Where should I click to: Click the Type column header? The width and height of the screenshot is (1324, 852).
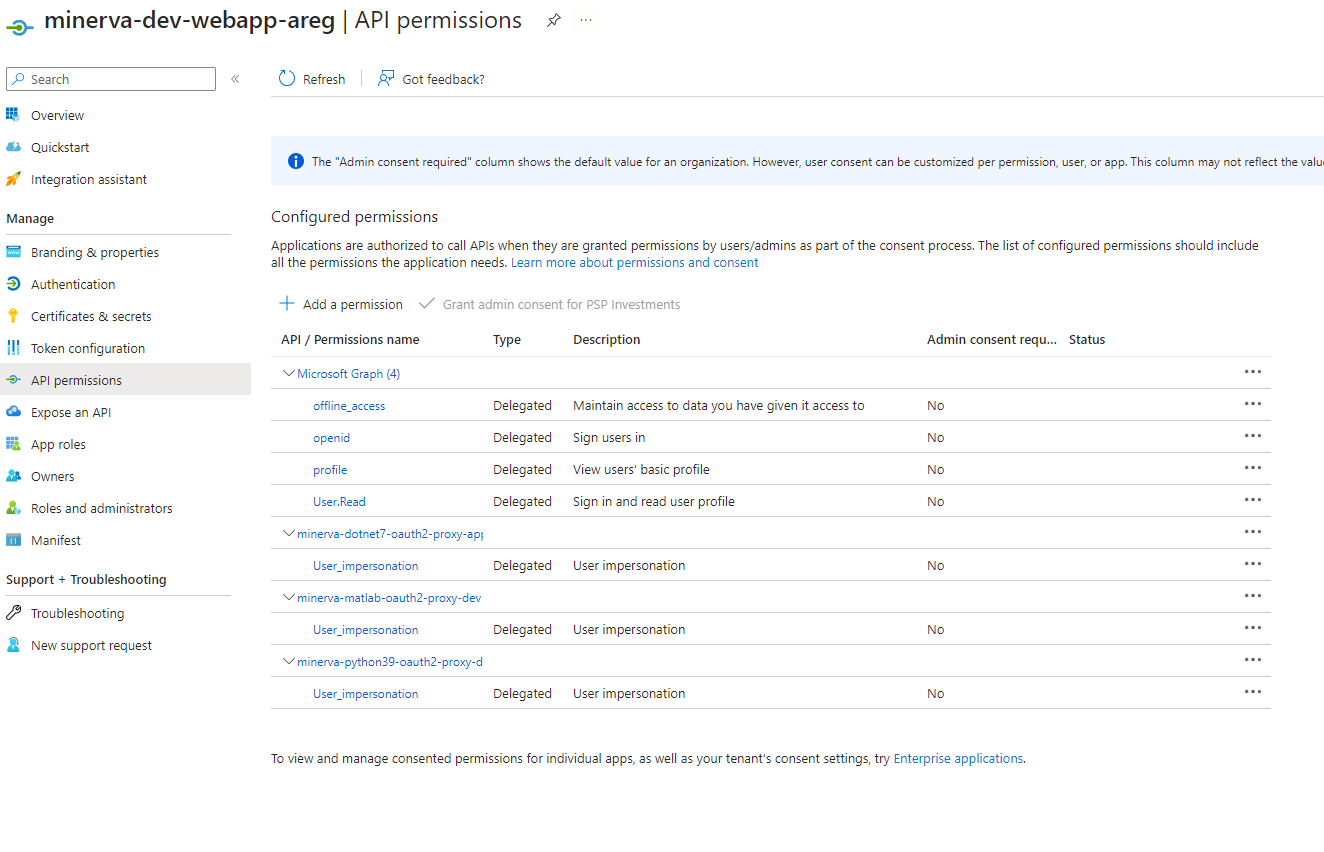[x=507, y=339]
